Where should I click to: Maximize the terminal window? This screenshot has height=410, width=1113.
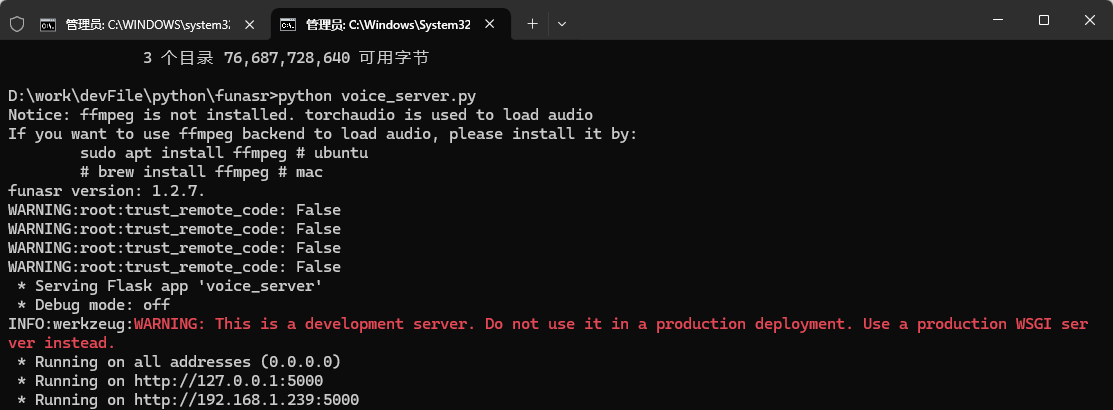pos(1043,20)
